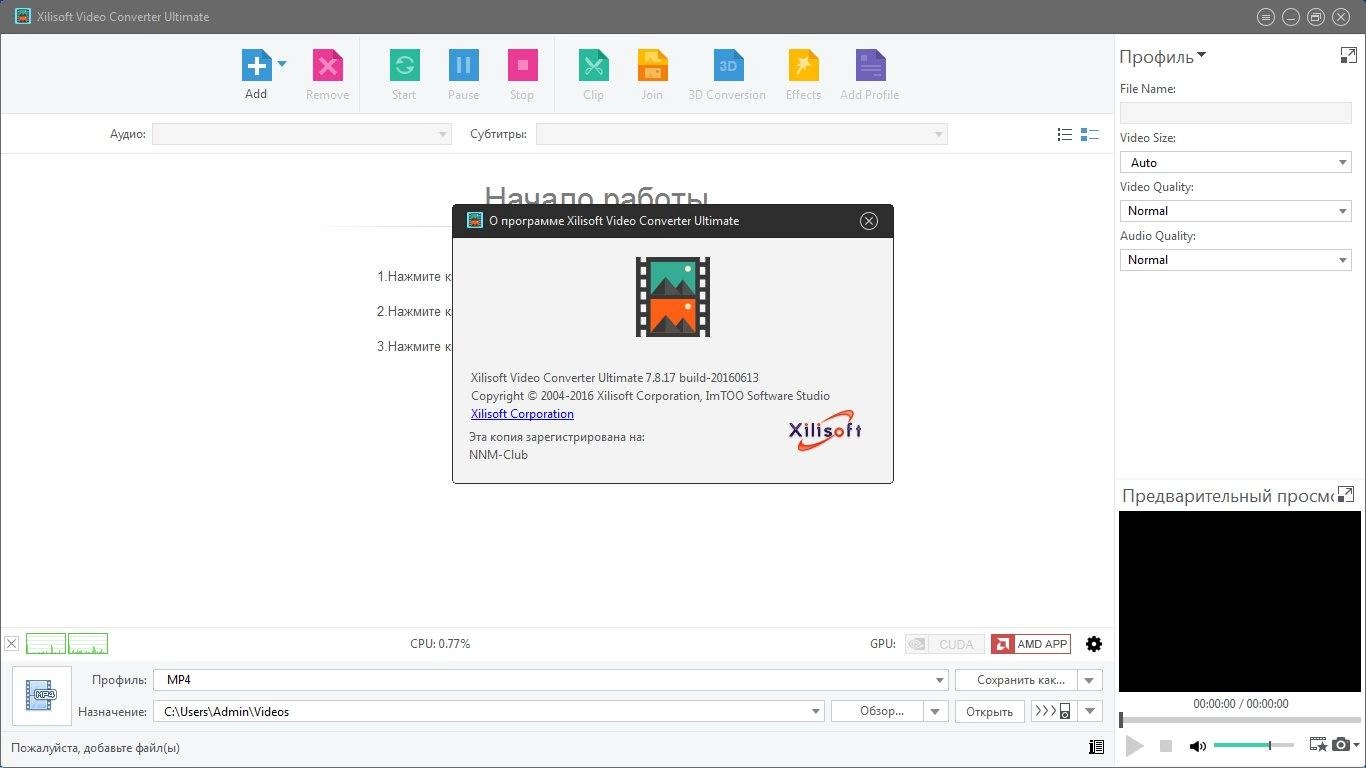Open the log list icon in status bar
Viewport: 1366px width, 768px height.
[x=1096, y=747]
